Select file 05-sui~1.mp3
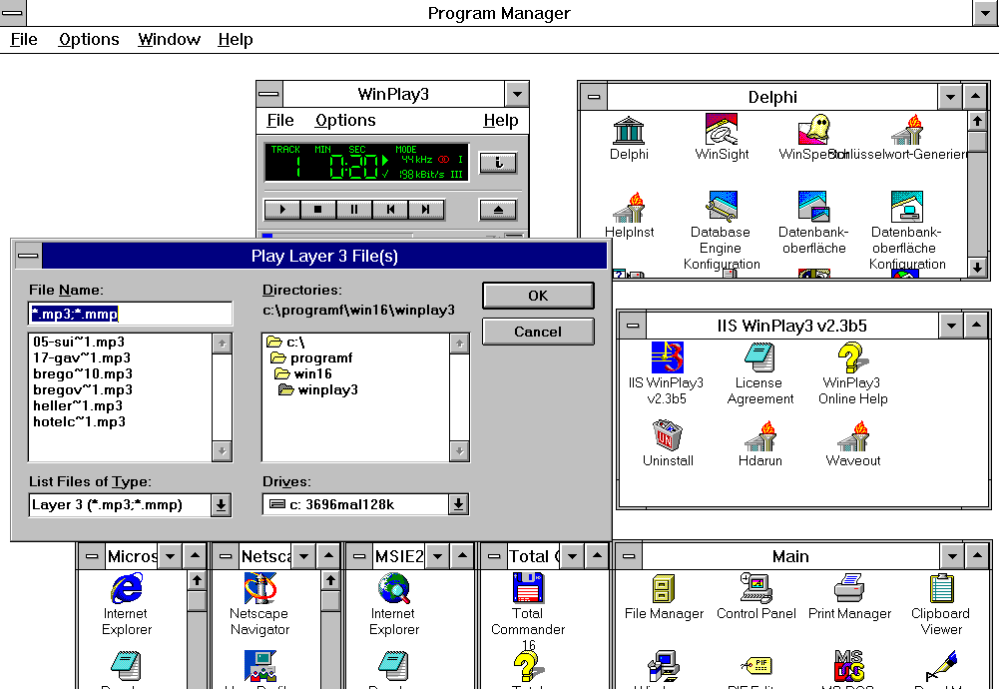 [78, 342]
